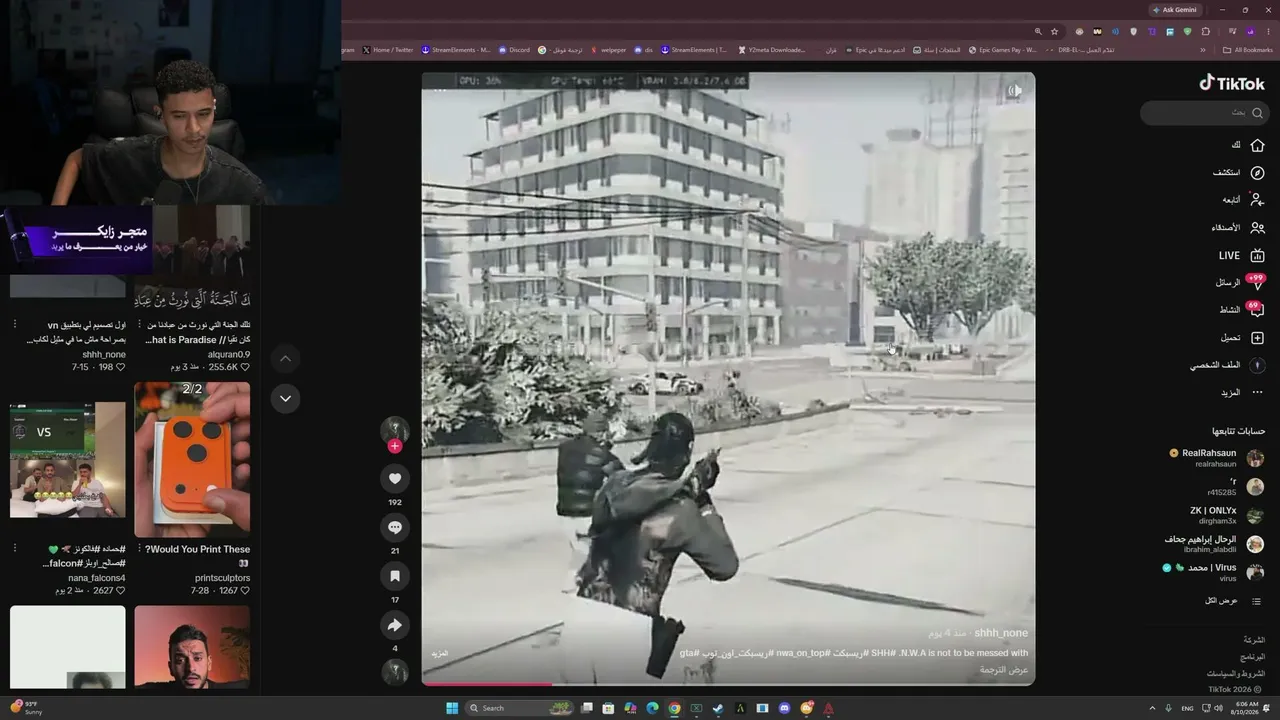Open the spinning sound disc of the video
Viewport: 1280px width, 720px height.
[395, 672]
